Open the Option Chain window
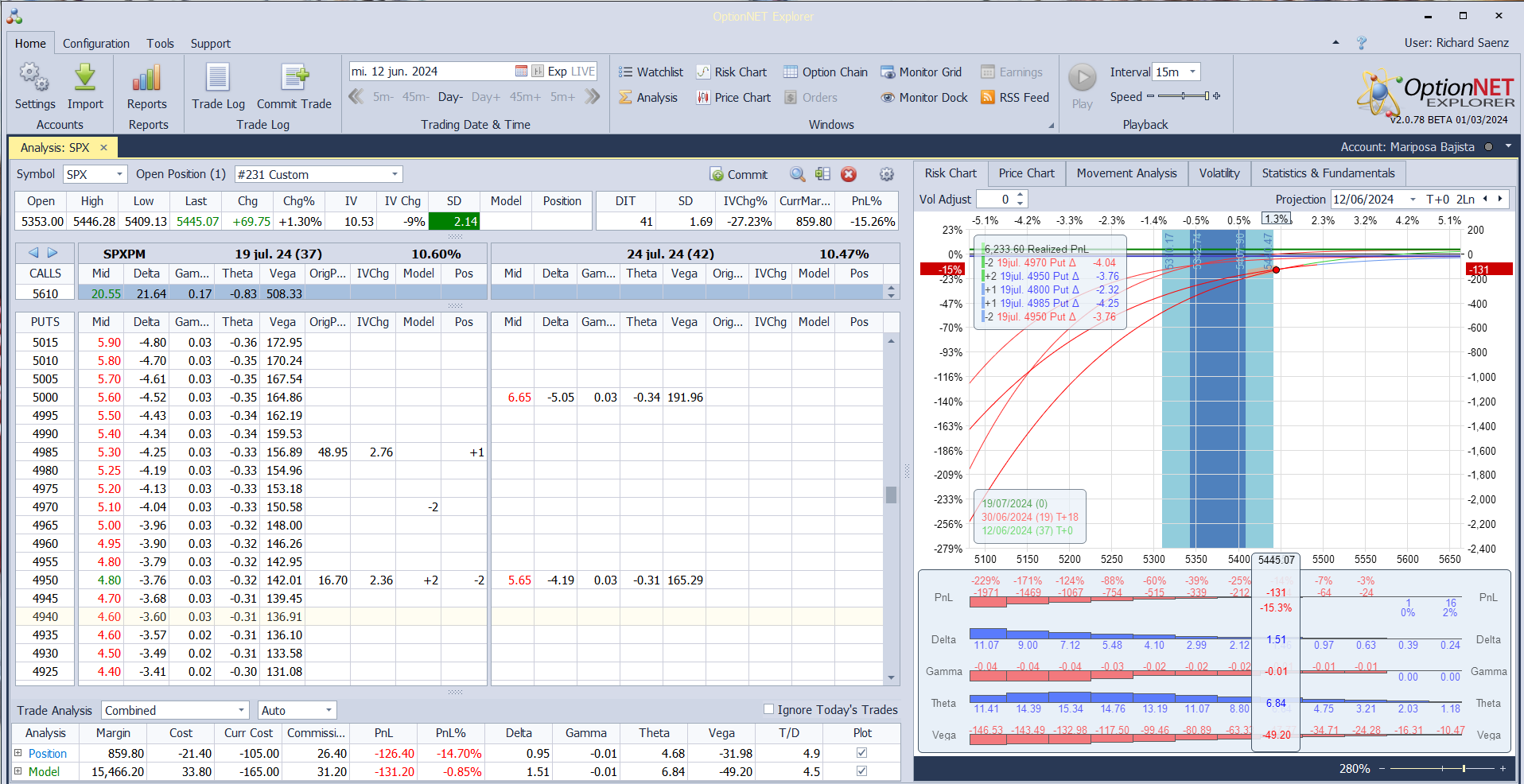 click(826, 72)
